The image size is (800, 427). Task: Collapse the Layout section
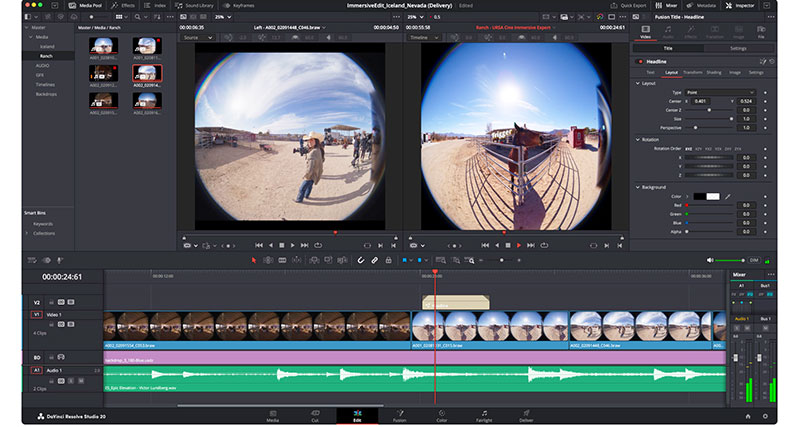[x=638, y=83]
